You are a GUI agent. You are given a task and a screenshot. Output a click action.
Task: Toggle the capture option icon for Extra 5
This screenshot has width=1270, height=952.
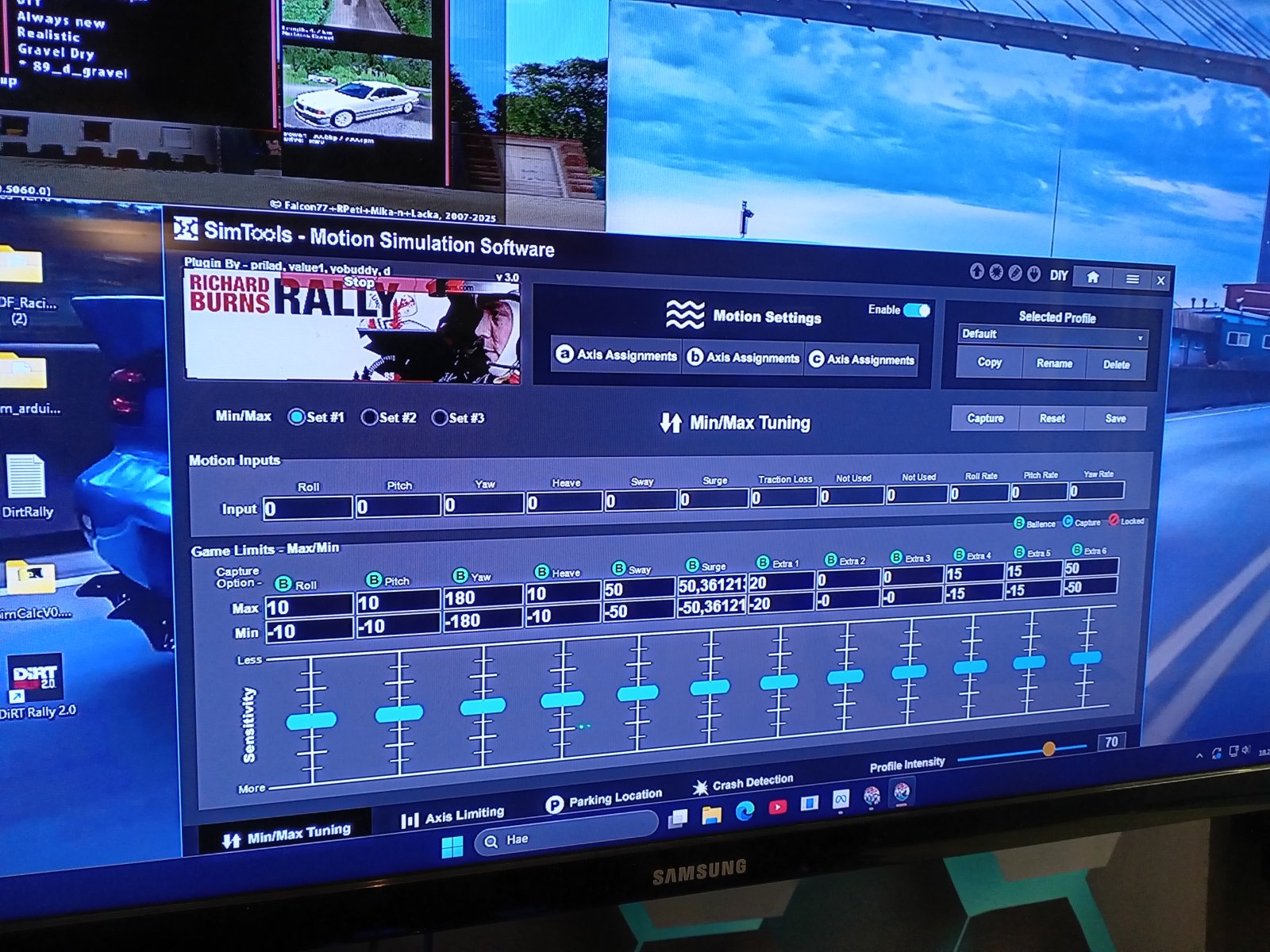point(1019,551)
